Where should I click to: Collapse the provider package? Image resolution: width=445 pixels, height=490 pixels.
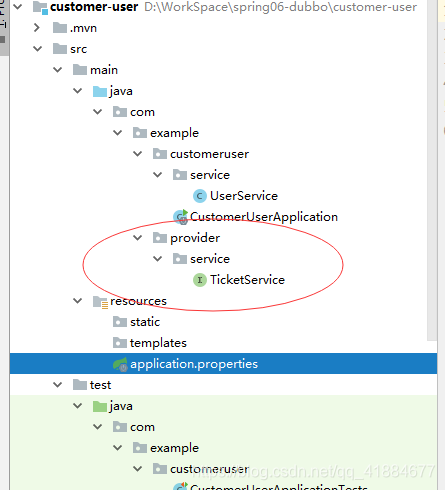click(138, 238)
